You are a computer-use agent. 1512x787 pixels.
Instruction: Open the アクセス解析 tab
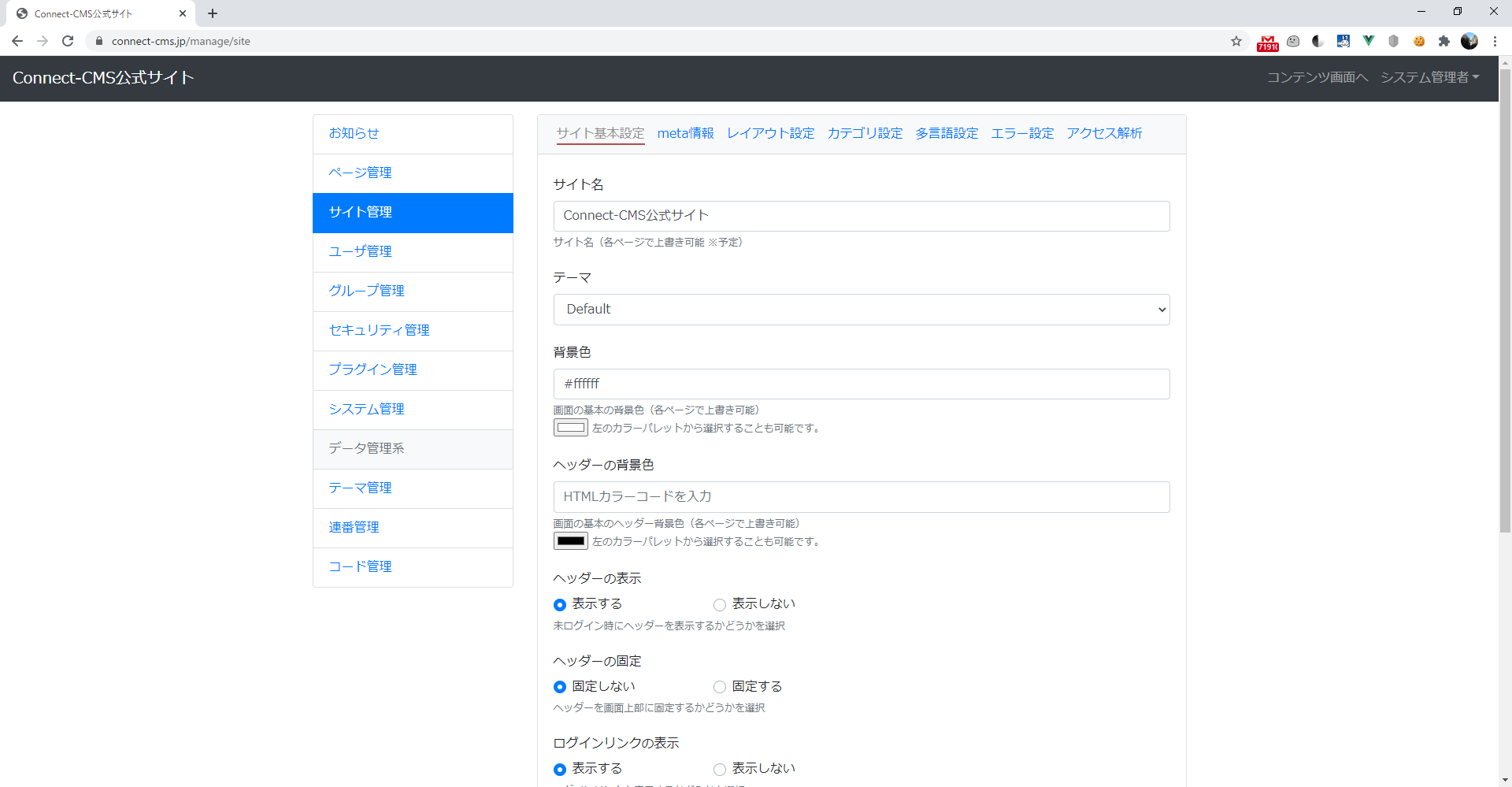tap(1104, 133)
